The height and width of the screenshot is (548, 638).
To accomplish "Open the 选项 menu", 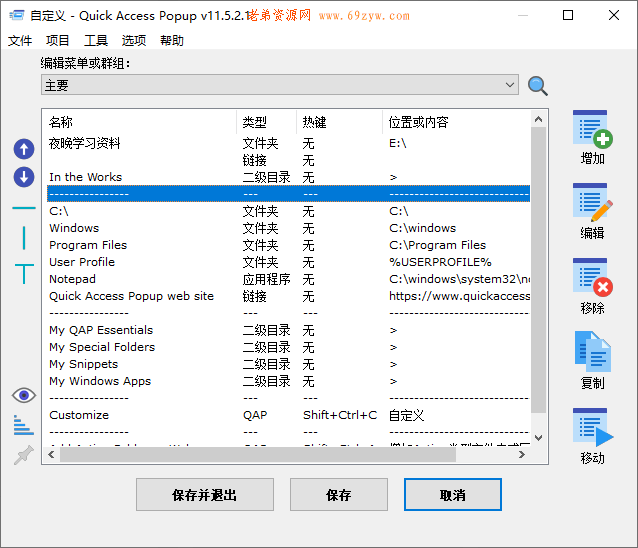I will (134, 40).
